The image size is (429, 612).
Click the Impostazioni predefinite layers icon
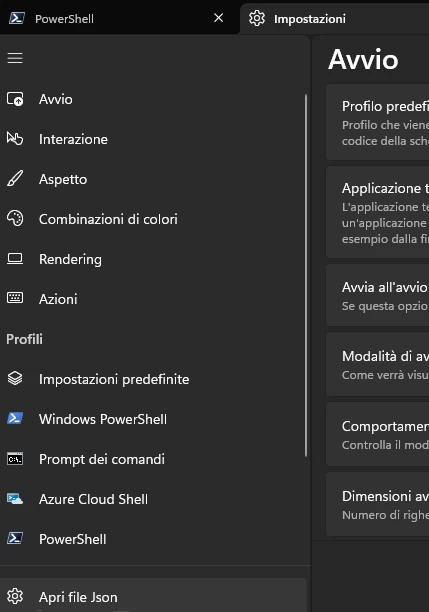point(15,378)
